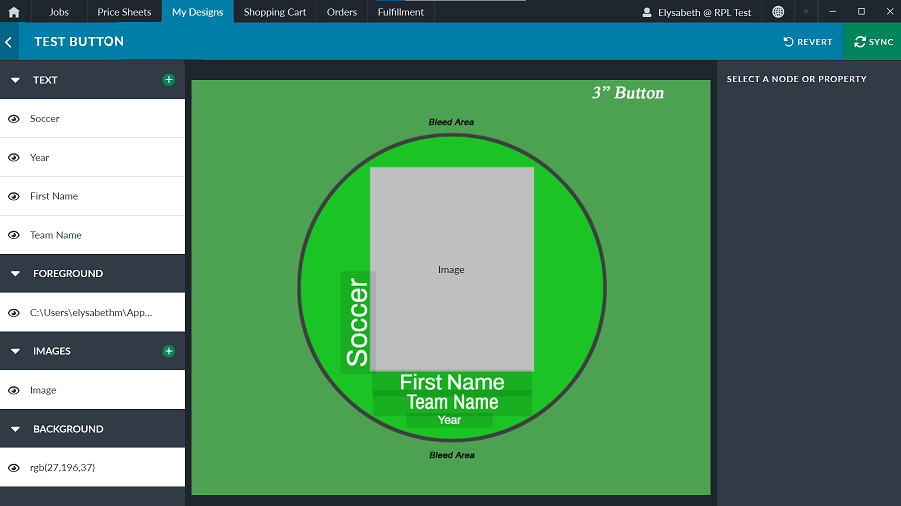Collapse the TEXT section
This screenshot has height=506, width=901.
(x=16, y=80)
